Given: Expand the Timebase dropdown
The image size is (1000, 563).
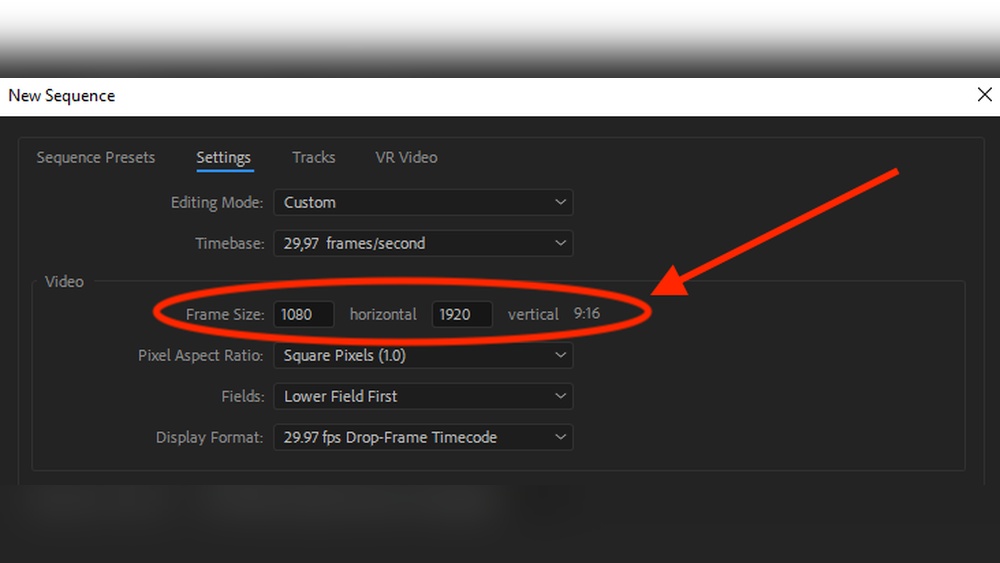Looking at the screenshot, I should coord(423,243).
